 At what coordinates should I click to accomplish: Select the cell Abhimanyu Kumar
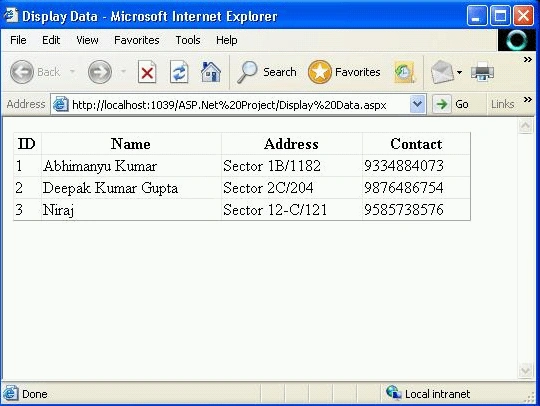pos(131,166)
